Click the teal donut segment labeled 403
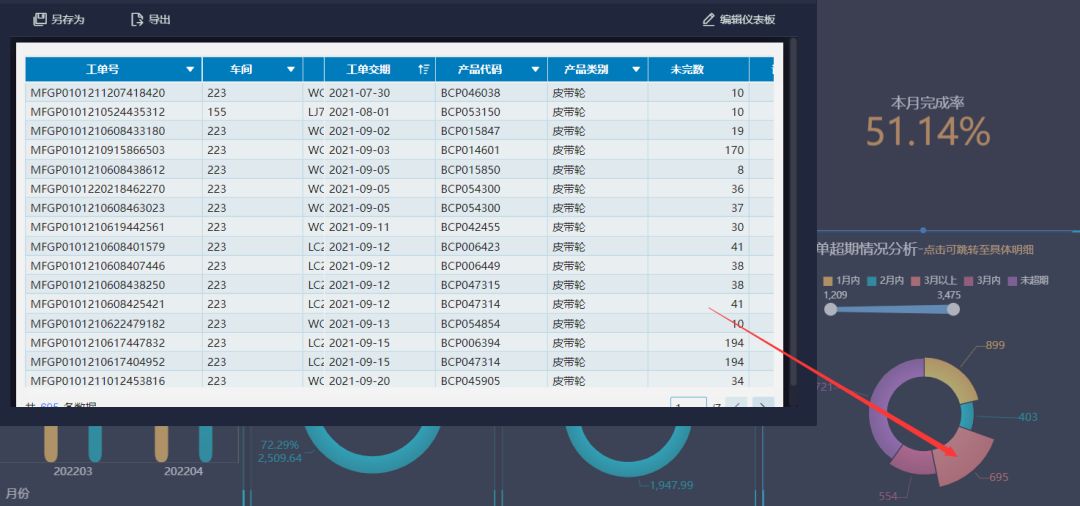The image size is (1080, 506). coord(968,417)
